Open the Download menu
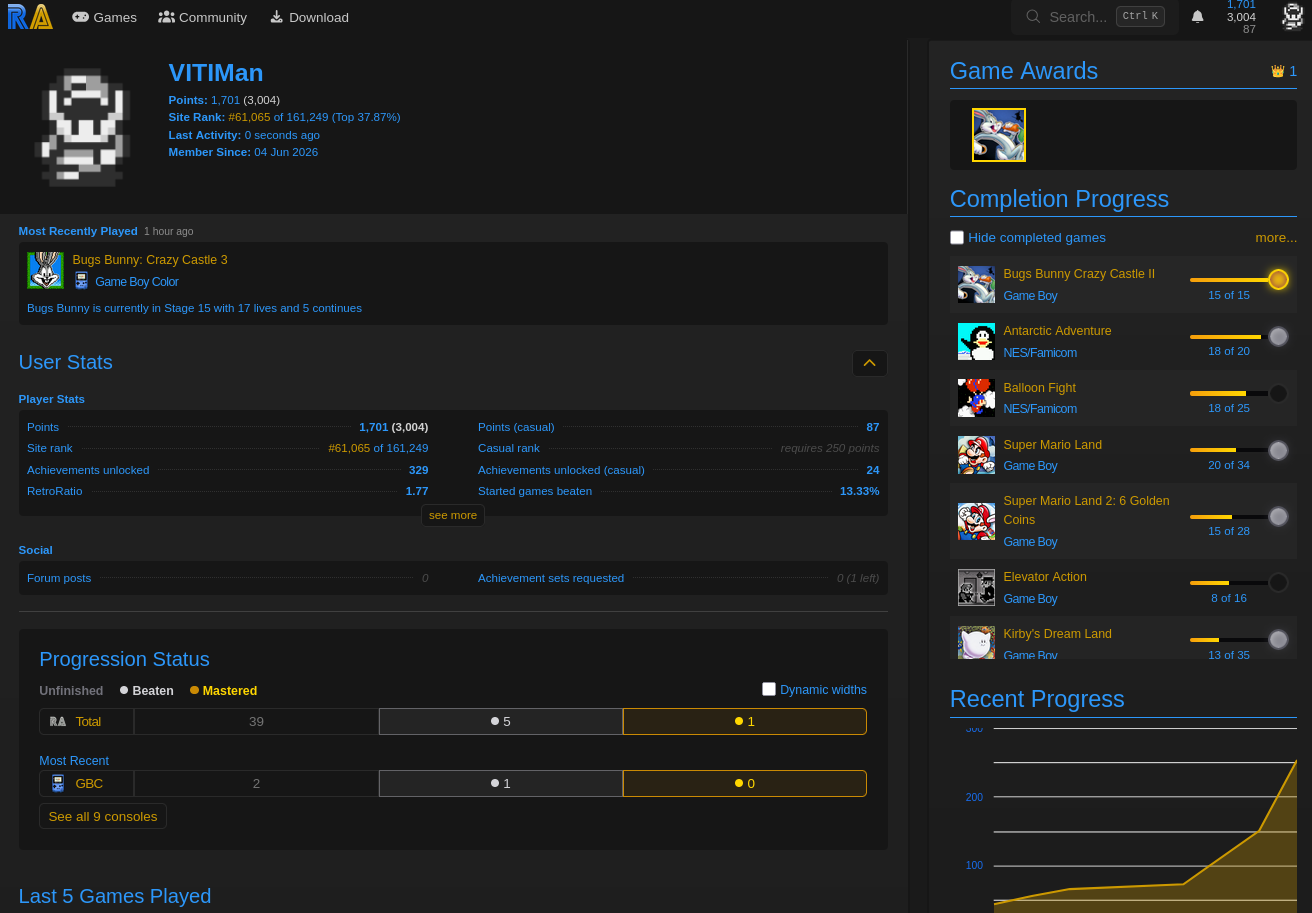The width and height of the screenshot is (1312, 913). (x=309, y=17)
